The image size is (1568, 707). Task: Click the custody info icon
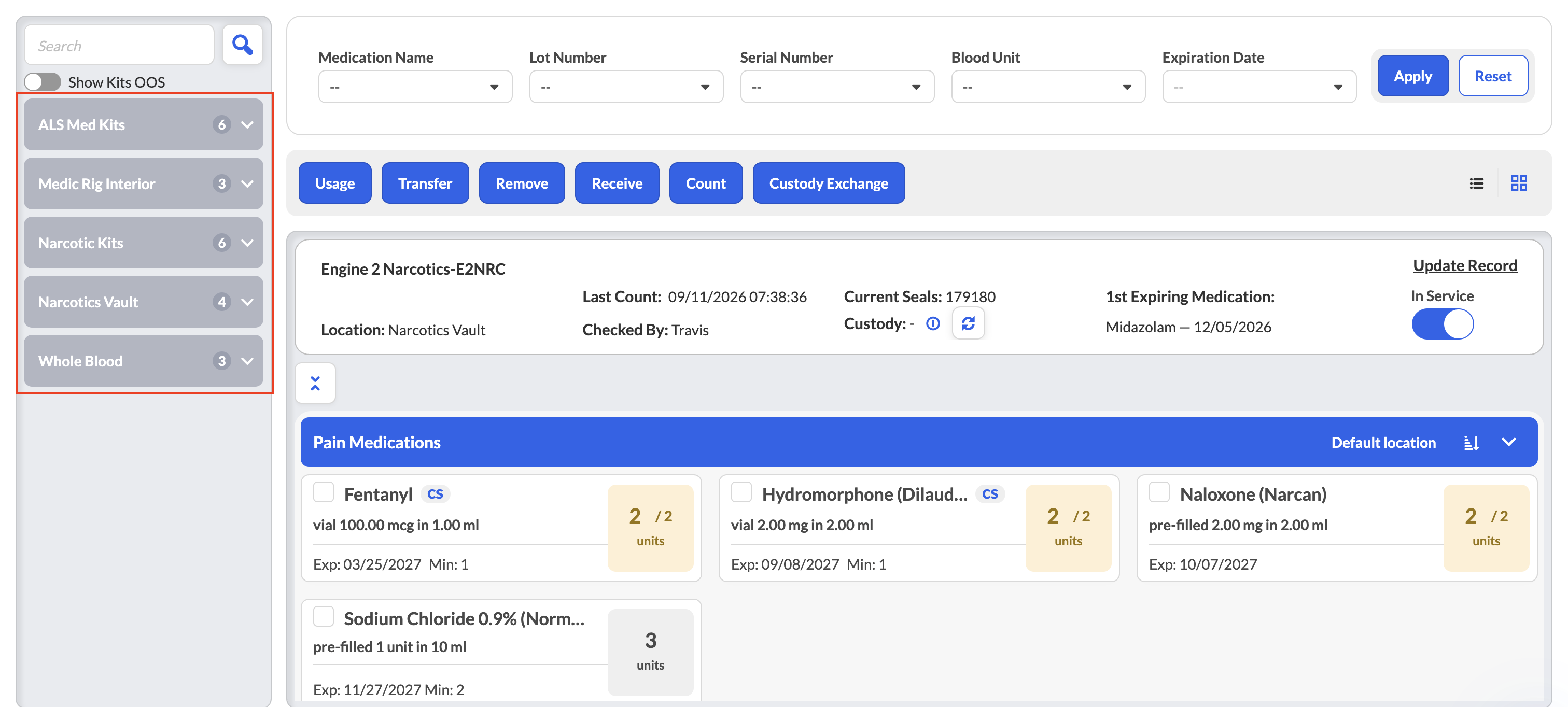click(x=932, y=323)
